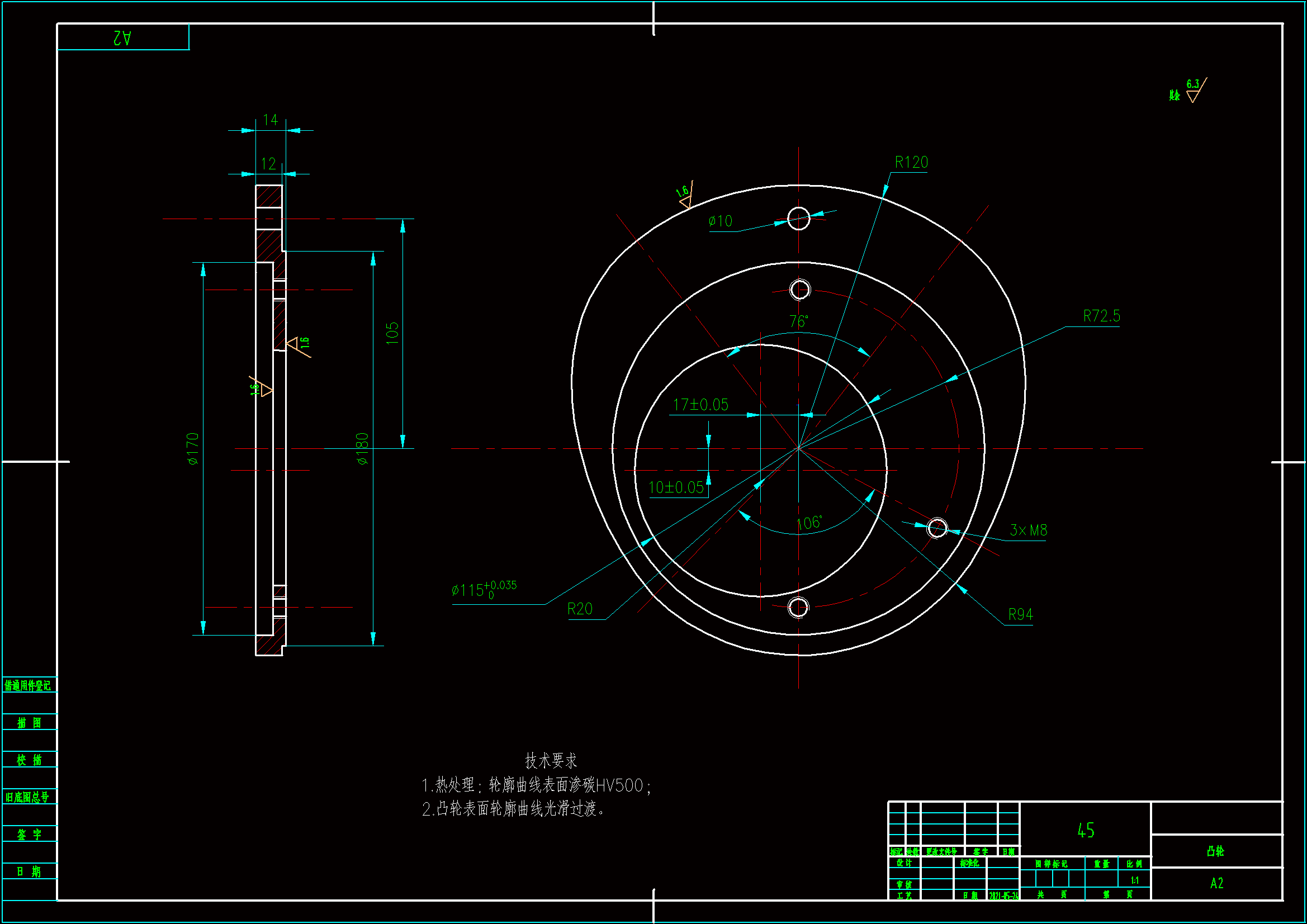Click the ø10 hole circle at top

798,219
